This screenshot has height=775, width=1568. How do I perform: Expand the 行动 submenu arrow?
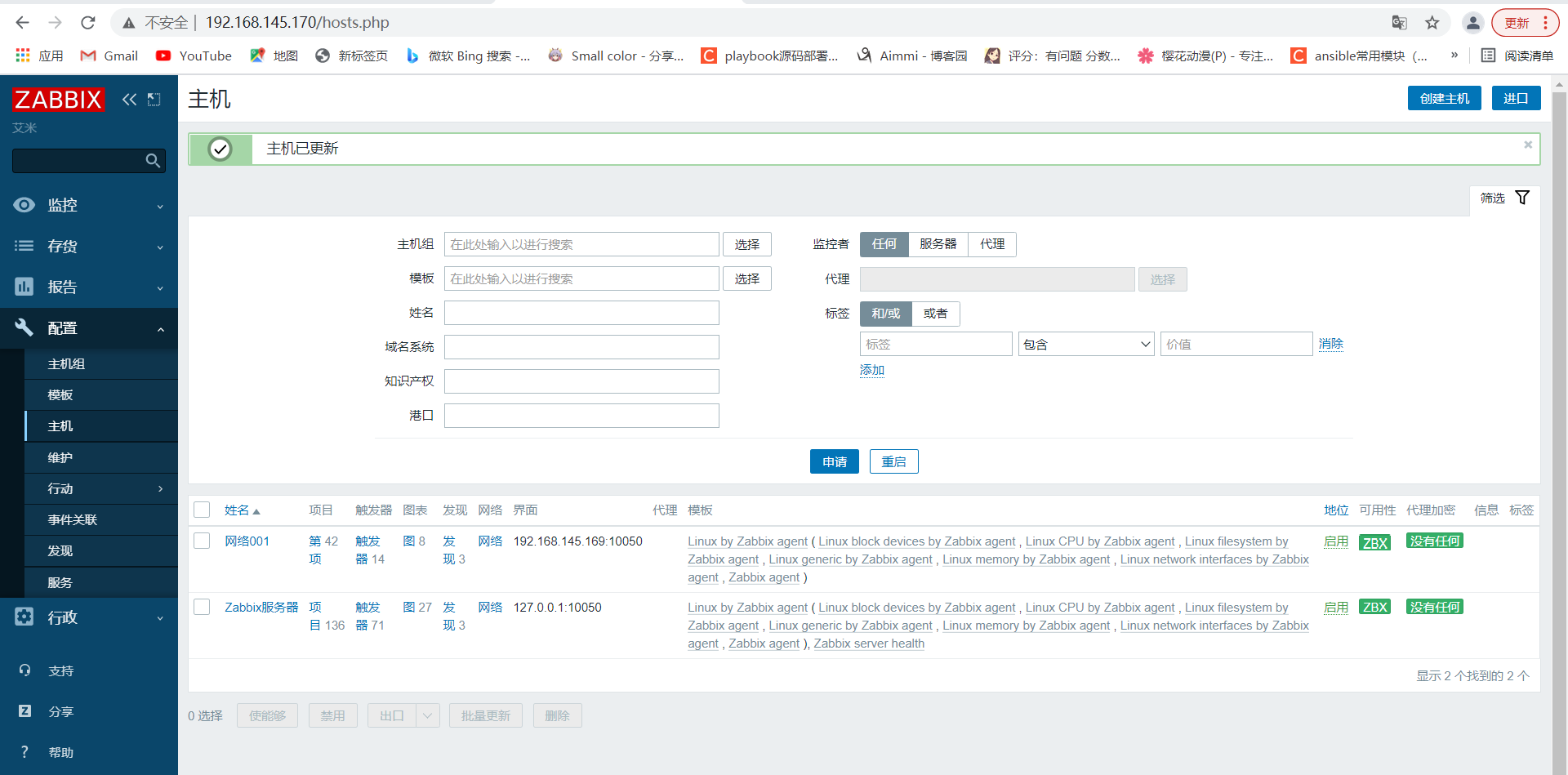[160, 488]
